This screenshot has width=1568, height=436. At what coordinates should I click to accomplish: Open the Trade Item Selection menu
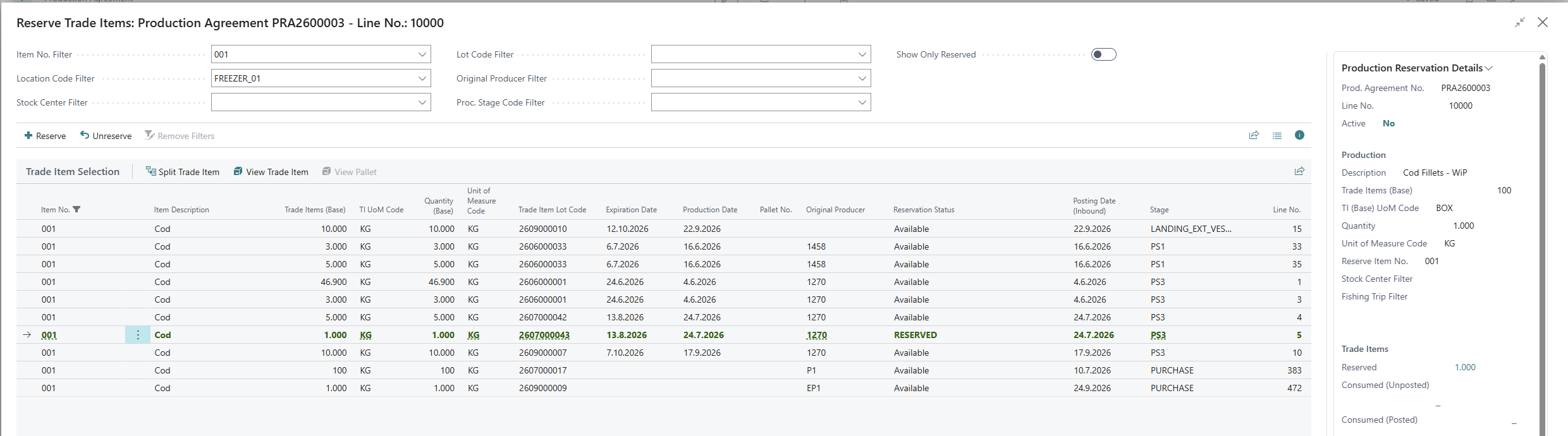(73, 172)
